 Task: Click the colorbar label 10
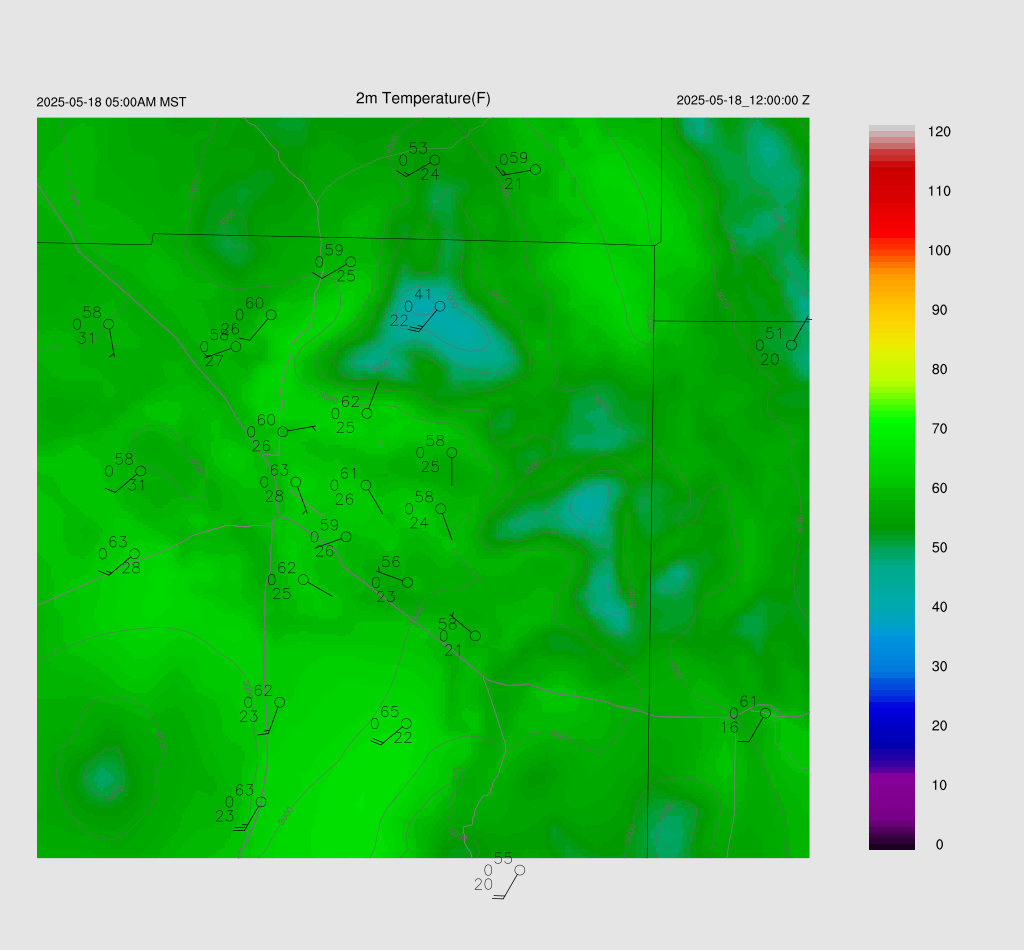click(x=939, y=785)
